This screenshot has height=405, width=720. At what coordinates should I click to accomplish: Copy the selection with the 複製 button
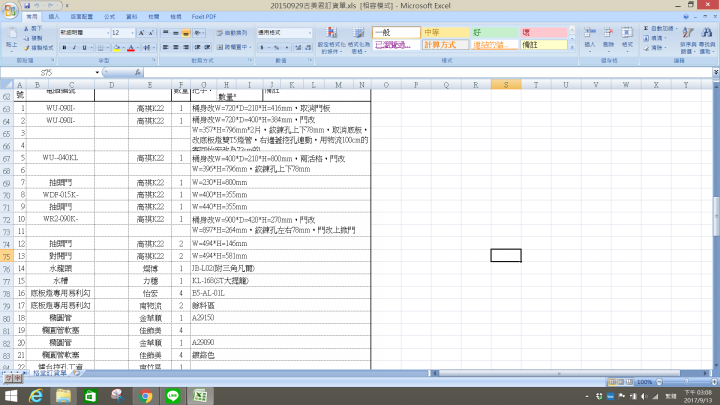pos(33,38)
